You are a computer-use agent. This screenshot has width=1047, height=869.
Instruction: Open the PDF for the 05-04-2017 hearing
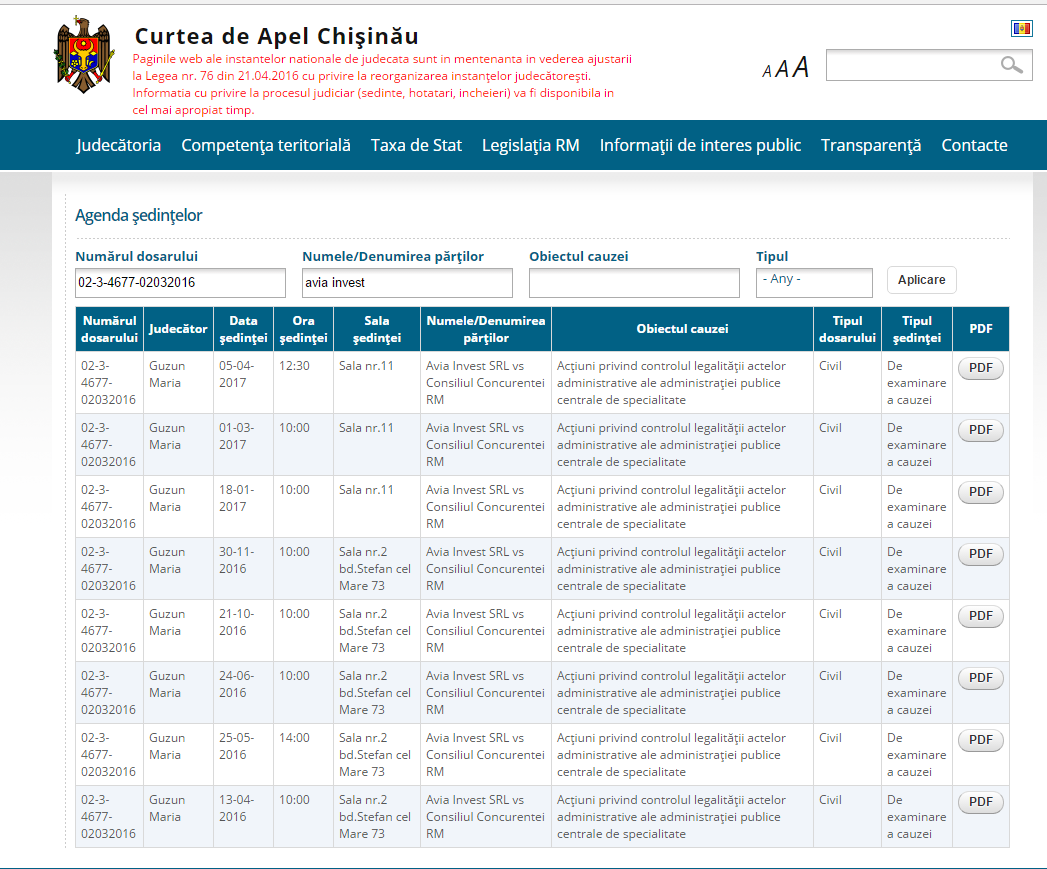click(x=979, y=367)
